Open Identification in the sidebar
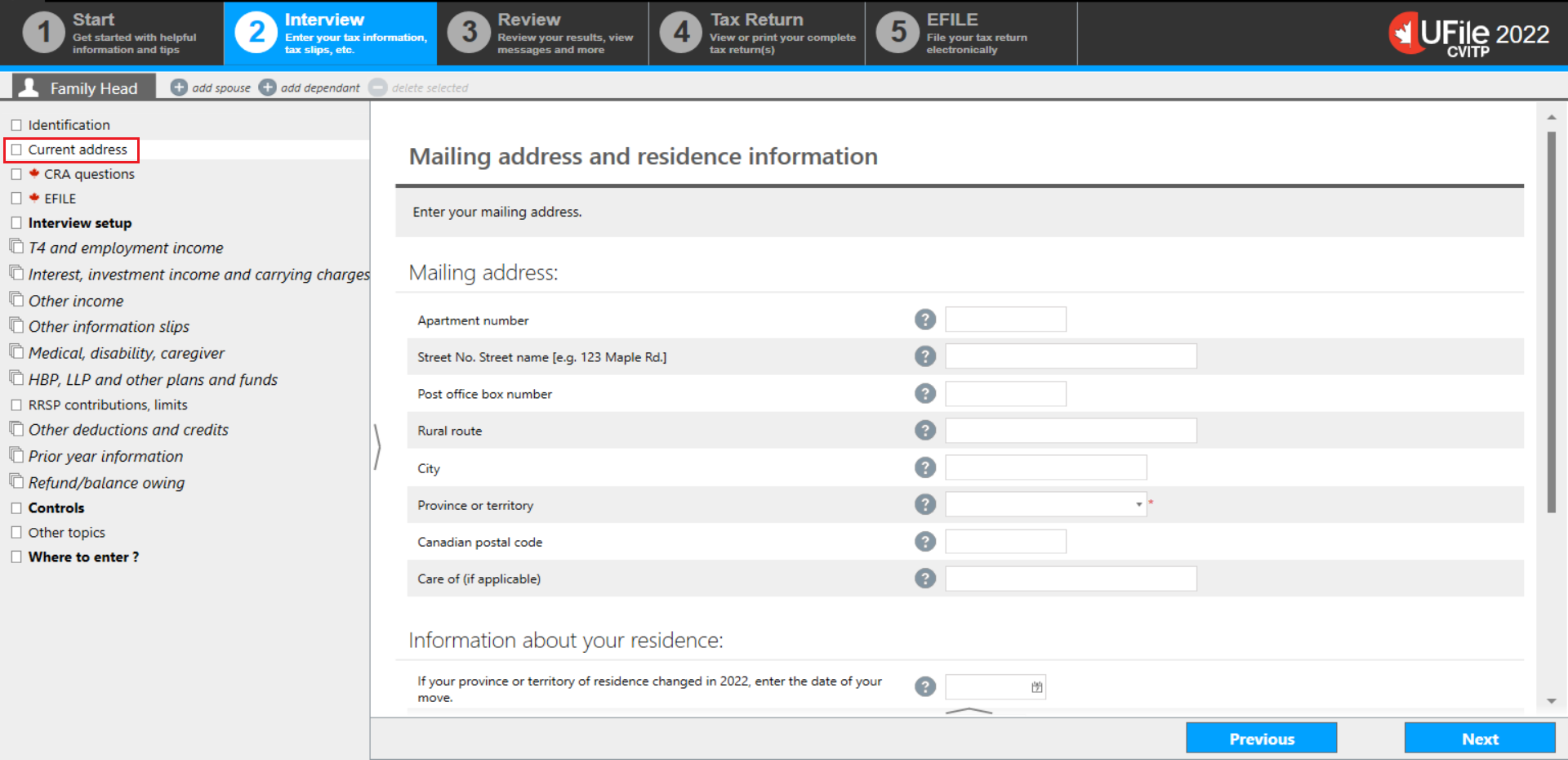Screen dimensions: 1568x760 69,125
